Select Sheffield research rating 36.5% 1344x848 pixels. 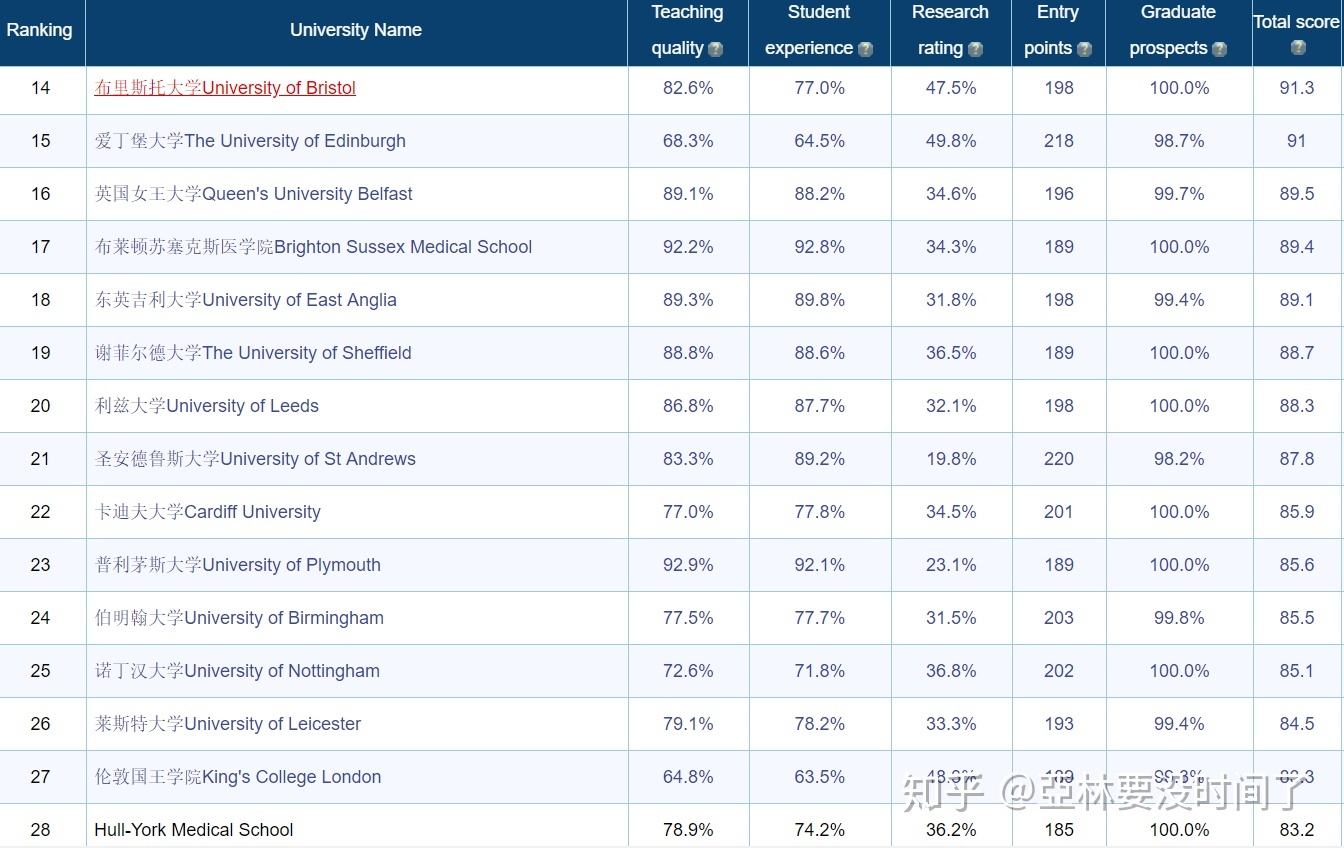(951, 353)
